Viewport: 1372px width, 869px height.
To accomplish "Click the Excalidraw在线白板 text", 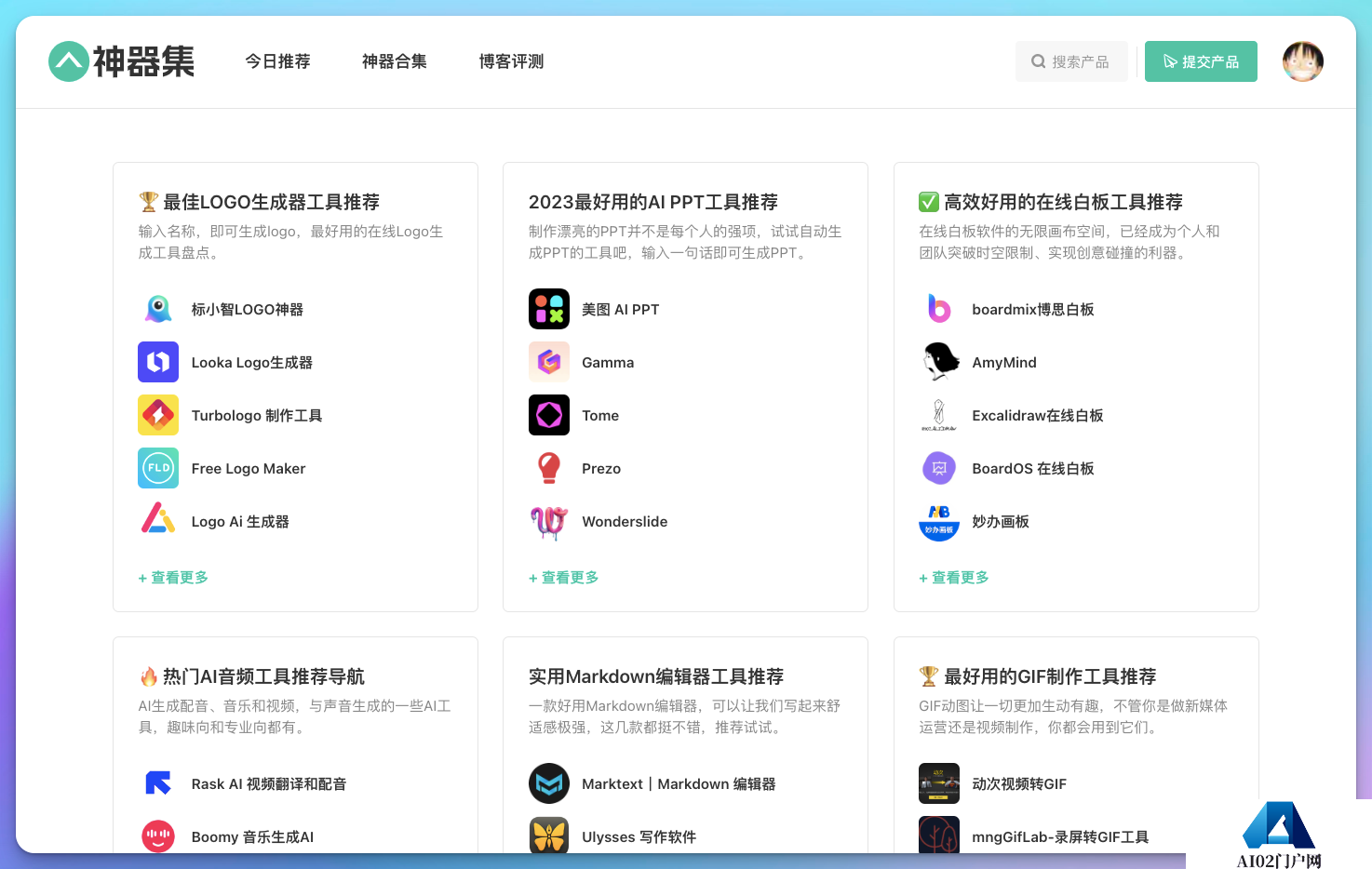I will tap(1038, 415).
